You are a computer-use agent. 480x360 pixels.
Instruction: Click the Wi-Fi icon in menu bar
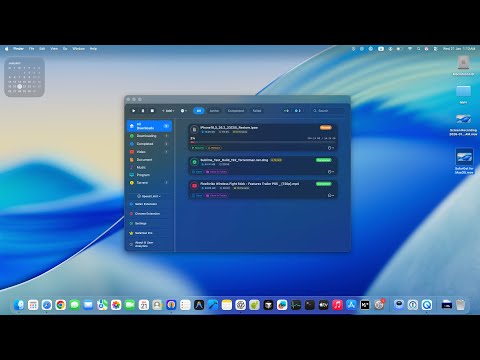pyautogui.click(x=410, y=49)
